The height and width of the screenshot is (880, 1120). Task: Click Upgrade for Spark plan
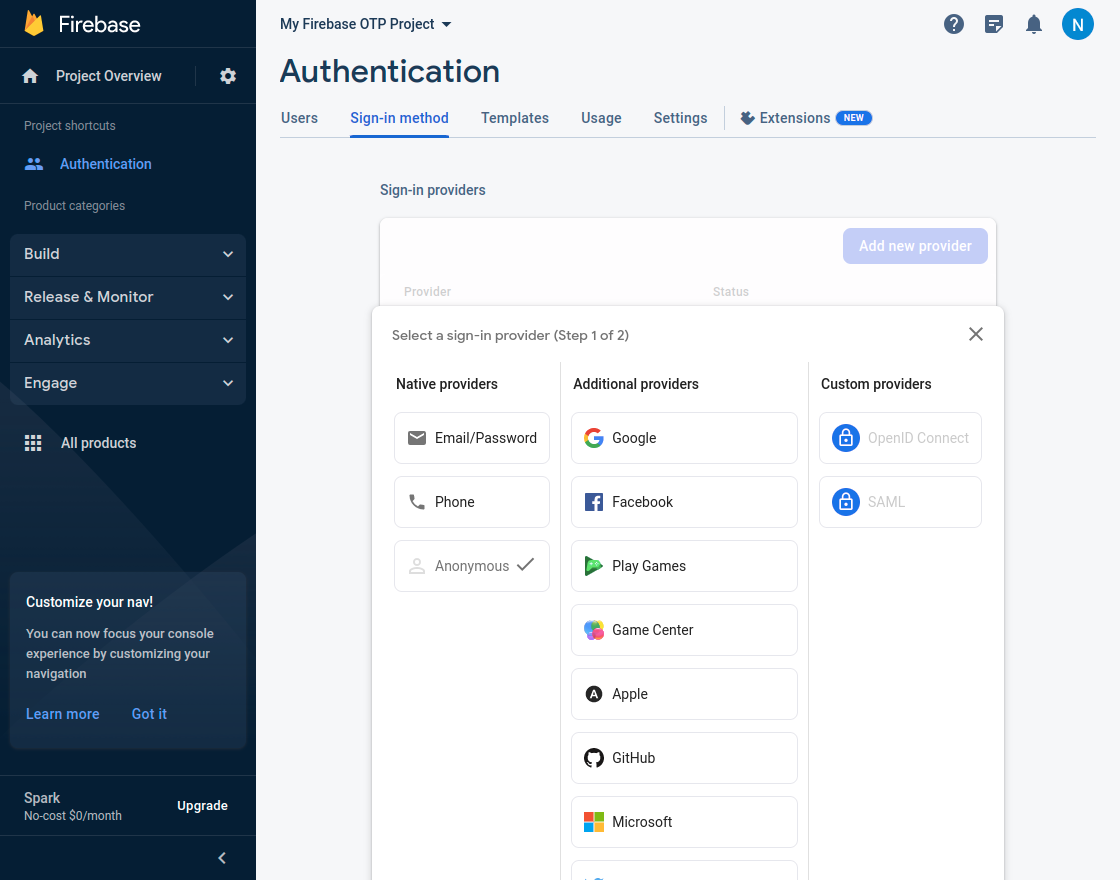pyautogui.click(x=202, y=806)
